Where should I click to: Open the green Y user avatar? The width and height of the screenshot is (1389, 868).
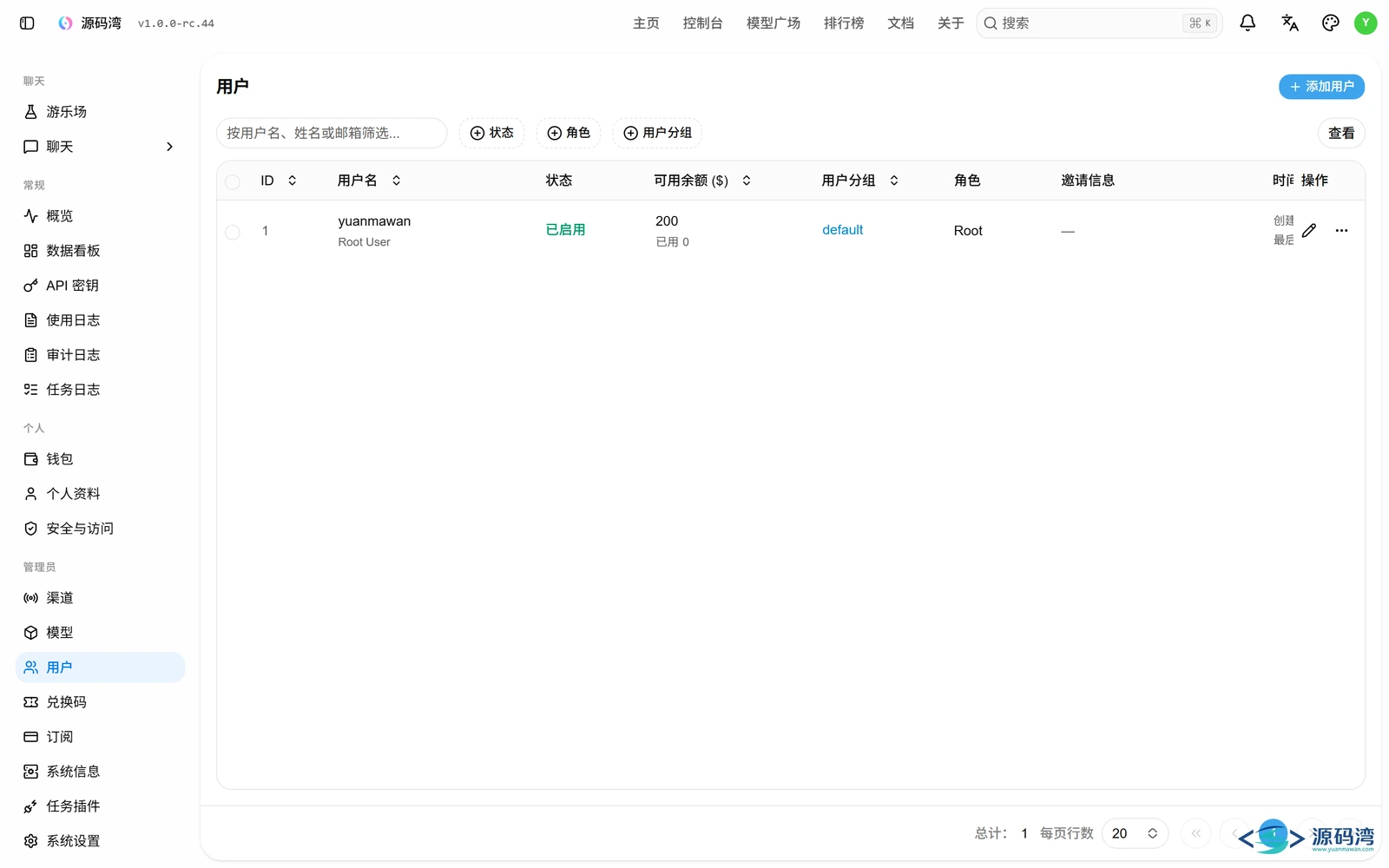1366,23
